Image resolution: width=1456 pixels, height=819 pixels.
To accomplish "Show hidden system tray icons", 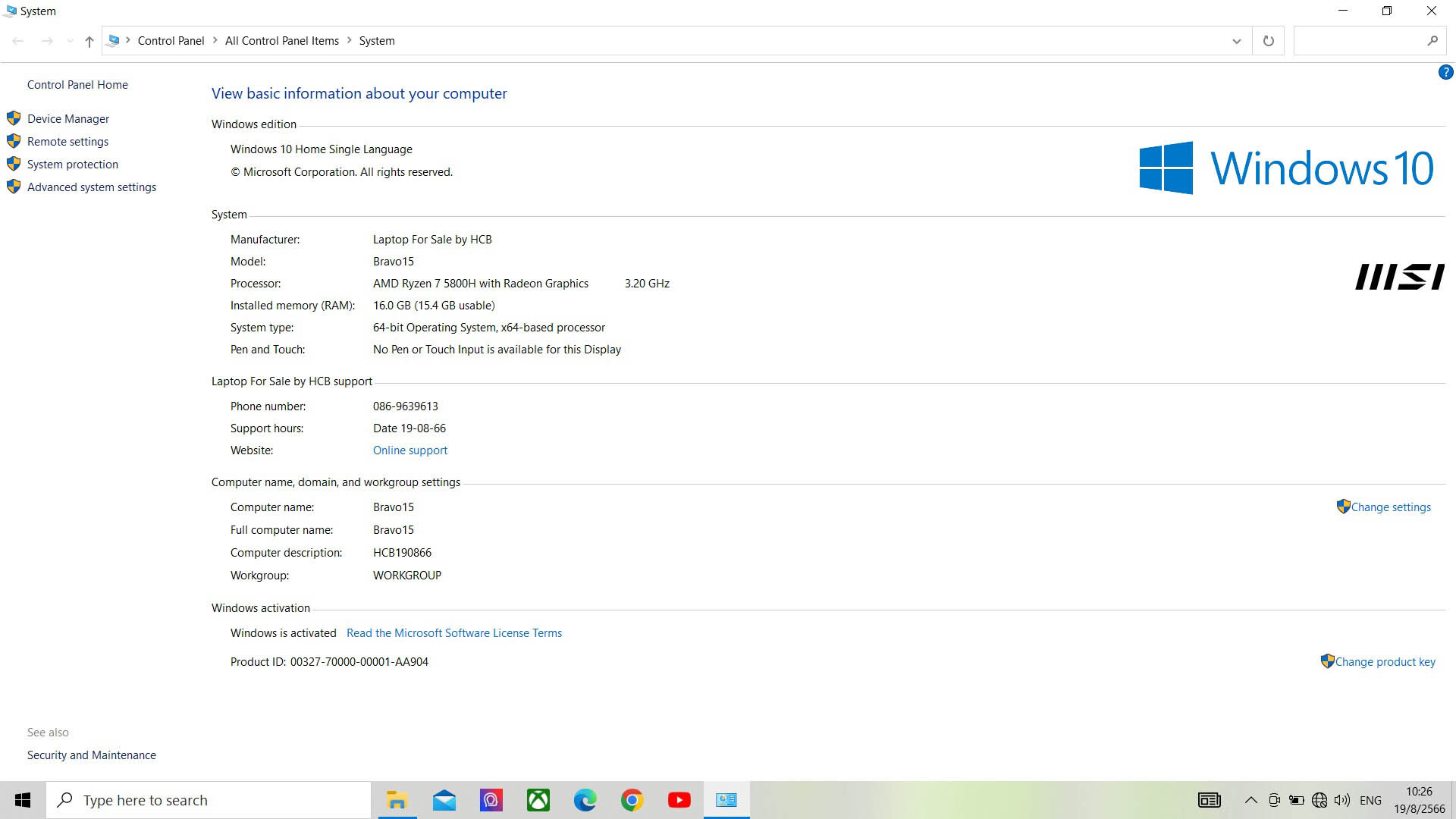I will [1251, 800].
